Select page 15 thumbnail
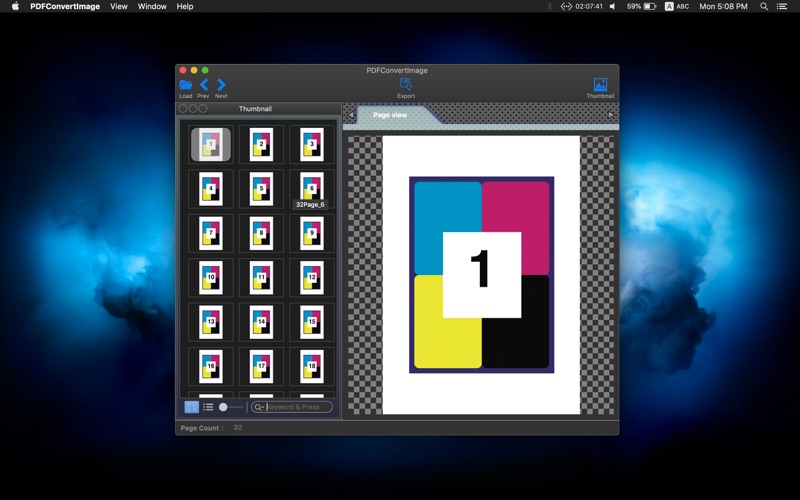800x500 pixels. [312, 322]
